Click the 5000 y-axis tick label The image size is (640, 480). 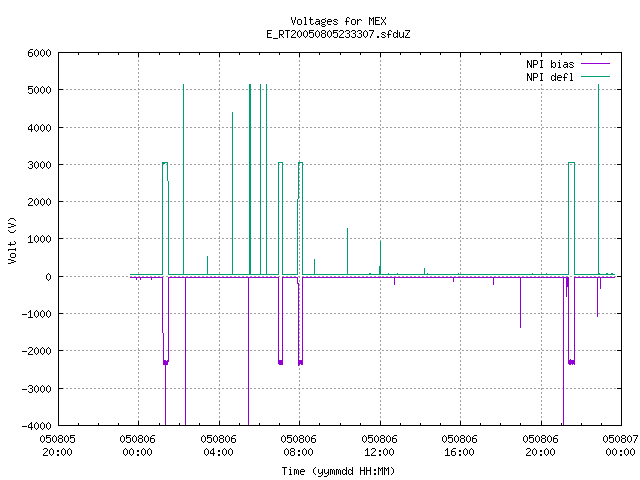(40, 90)
